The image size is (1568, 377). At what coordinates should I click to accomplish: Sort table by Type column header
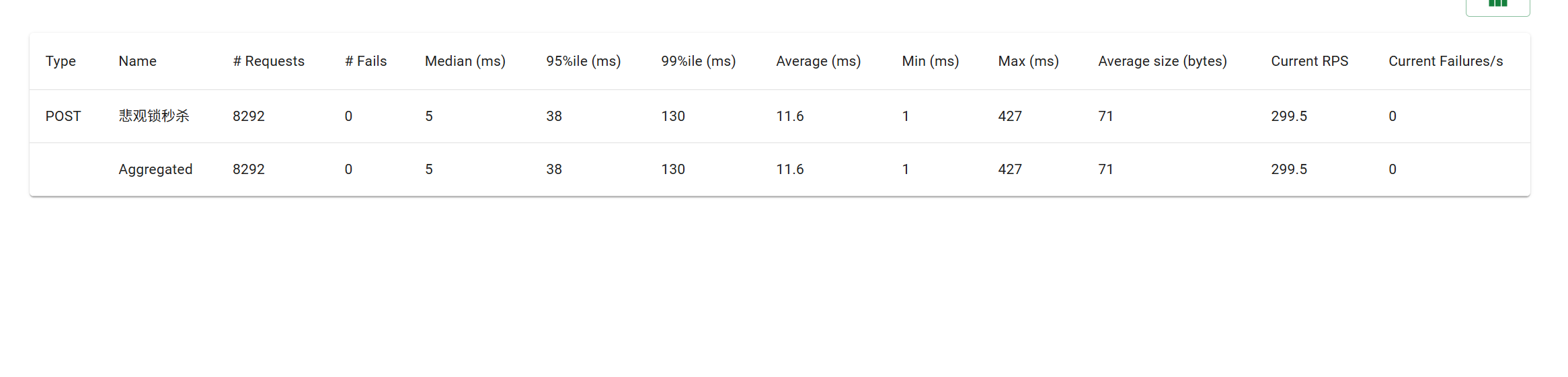(x=61, y=61)
